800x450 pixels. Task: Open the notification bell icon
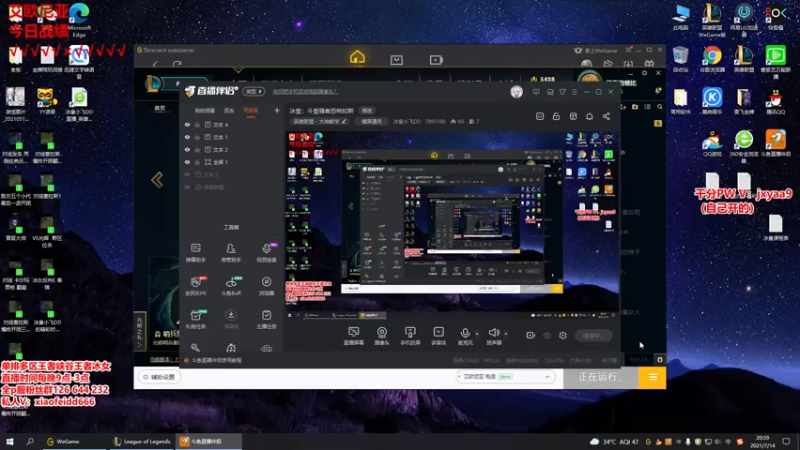(589, 116)
